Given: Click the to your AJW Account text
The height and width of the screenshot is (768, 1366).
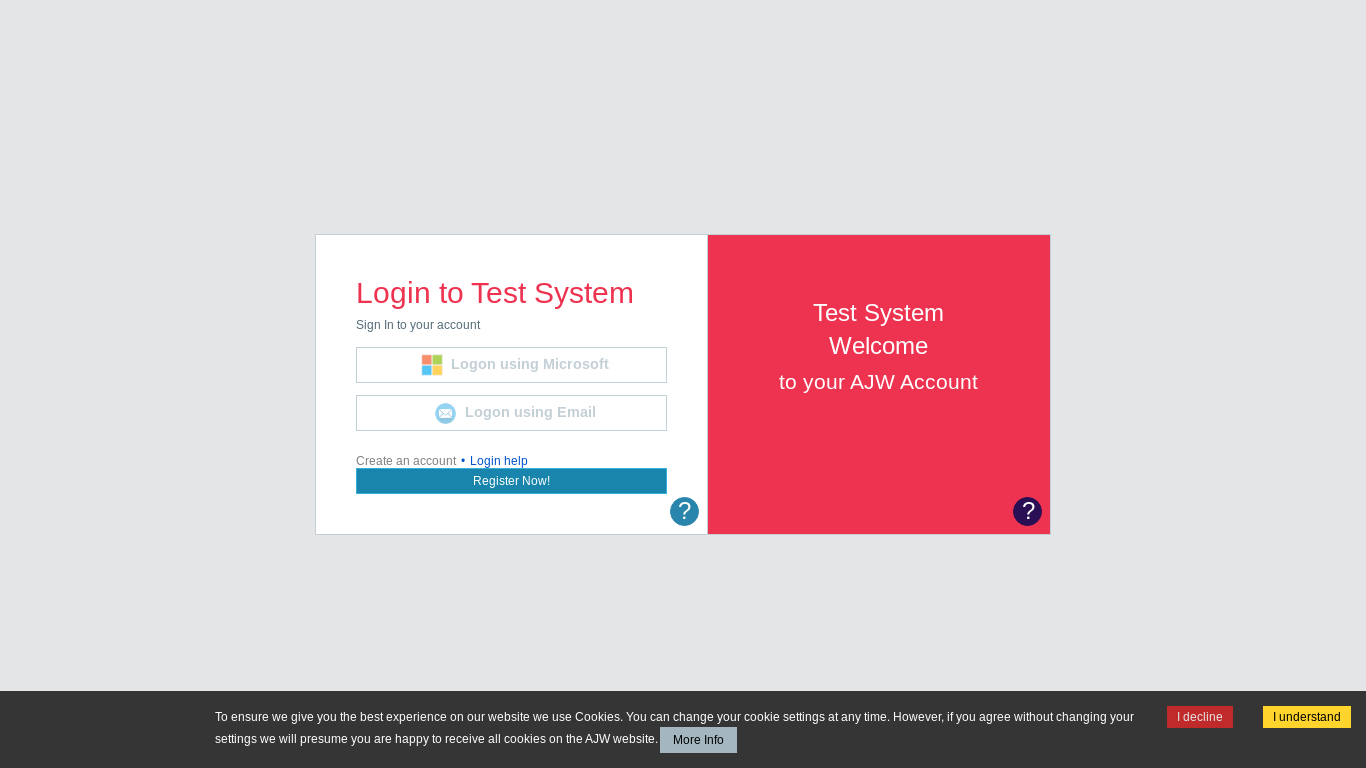Looking at the screenshot, I should tap(878, 382).
